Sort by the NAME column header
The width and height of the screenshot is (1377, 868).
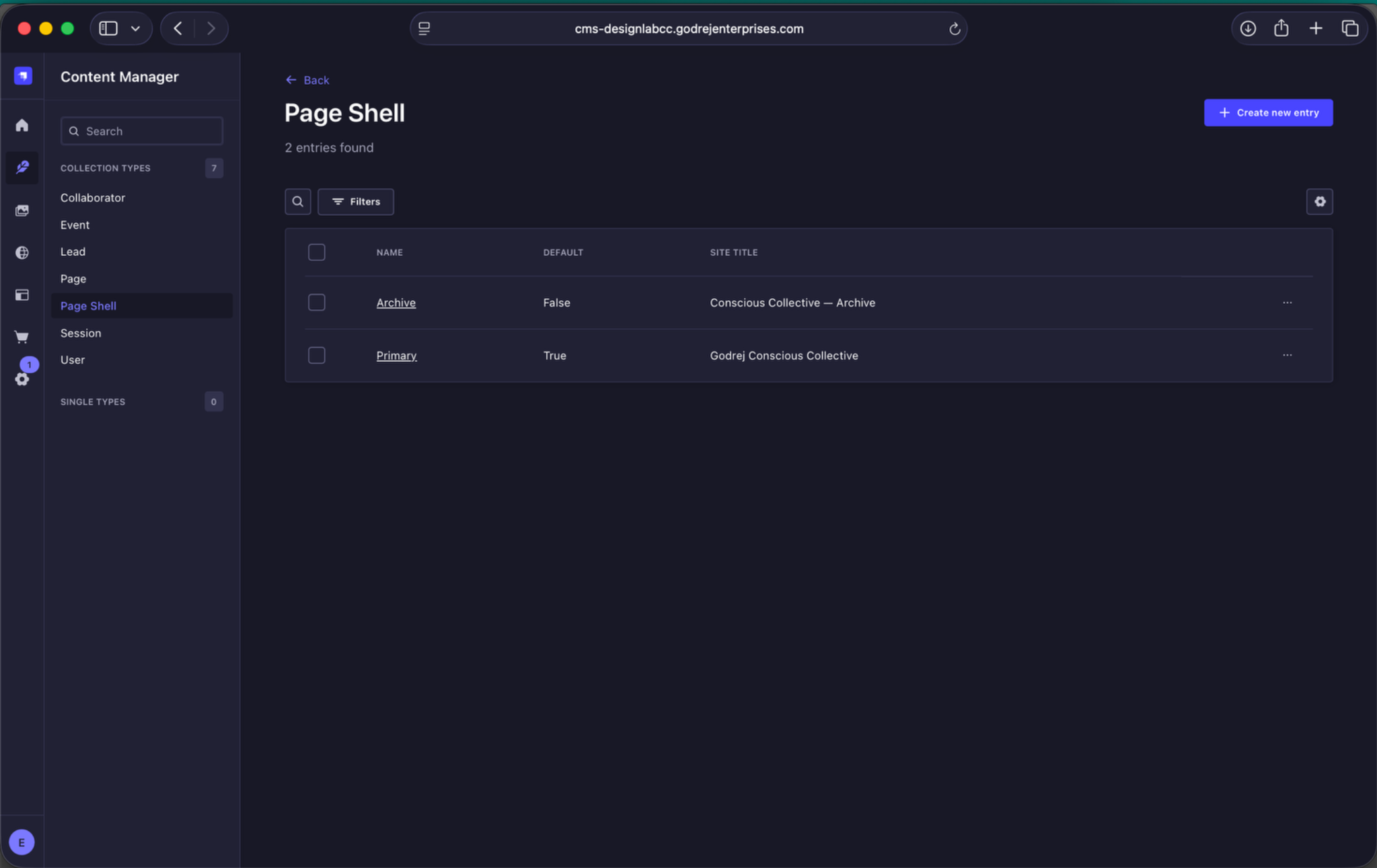[389, 252]
